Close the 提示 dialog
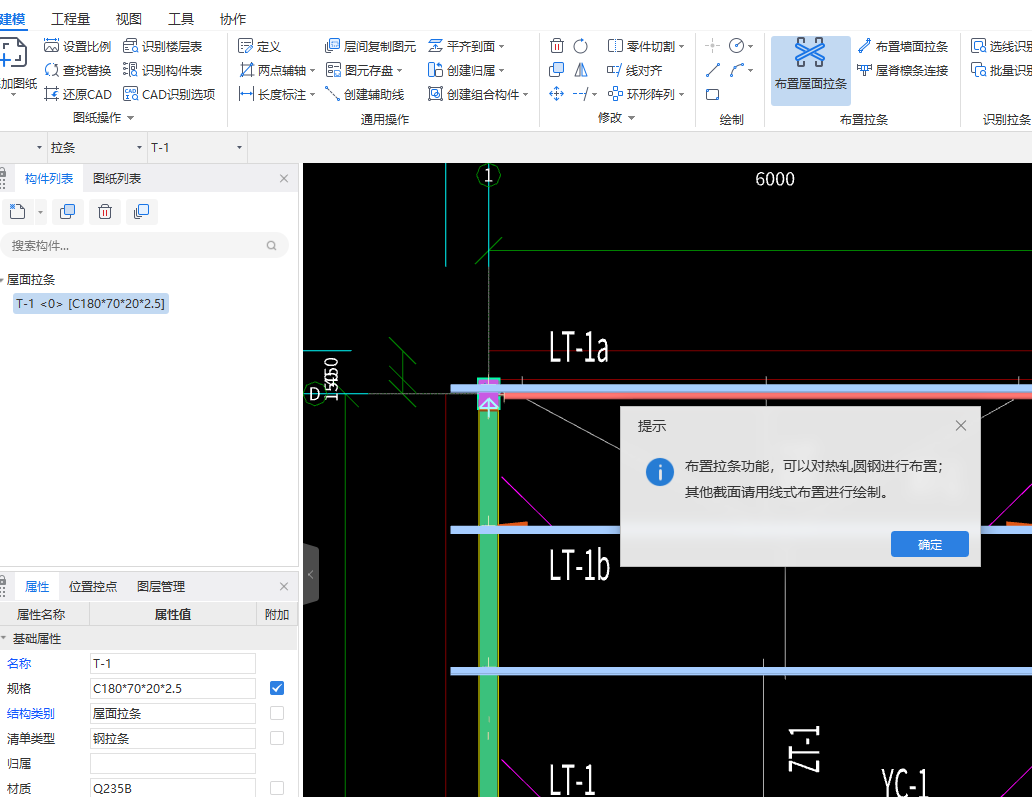1032x797 pixels. pyautogui.click(x=961, y=426)
